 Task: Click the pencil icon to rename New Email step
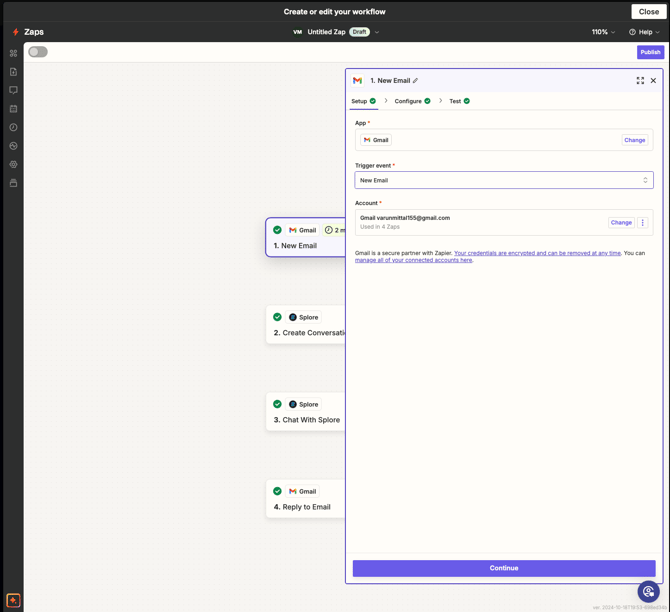415,80
